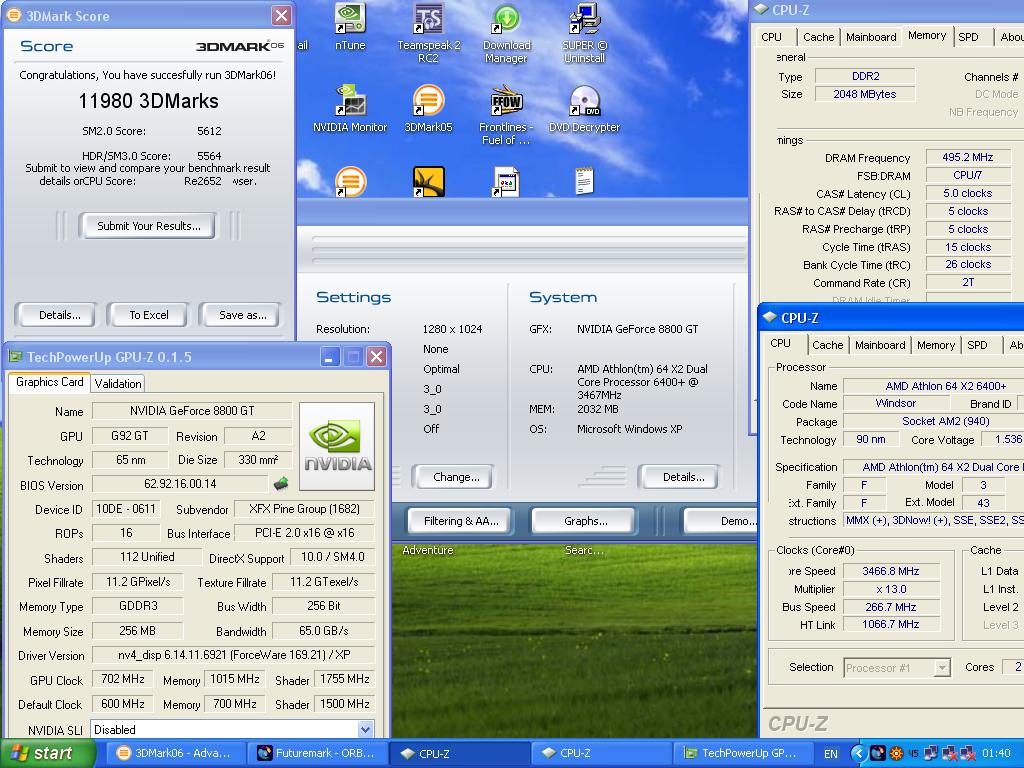The image size is (1024, 768).
Task: Select the yellow and black game icon on desktop
Action: point(429,182)
